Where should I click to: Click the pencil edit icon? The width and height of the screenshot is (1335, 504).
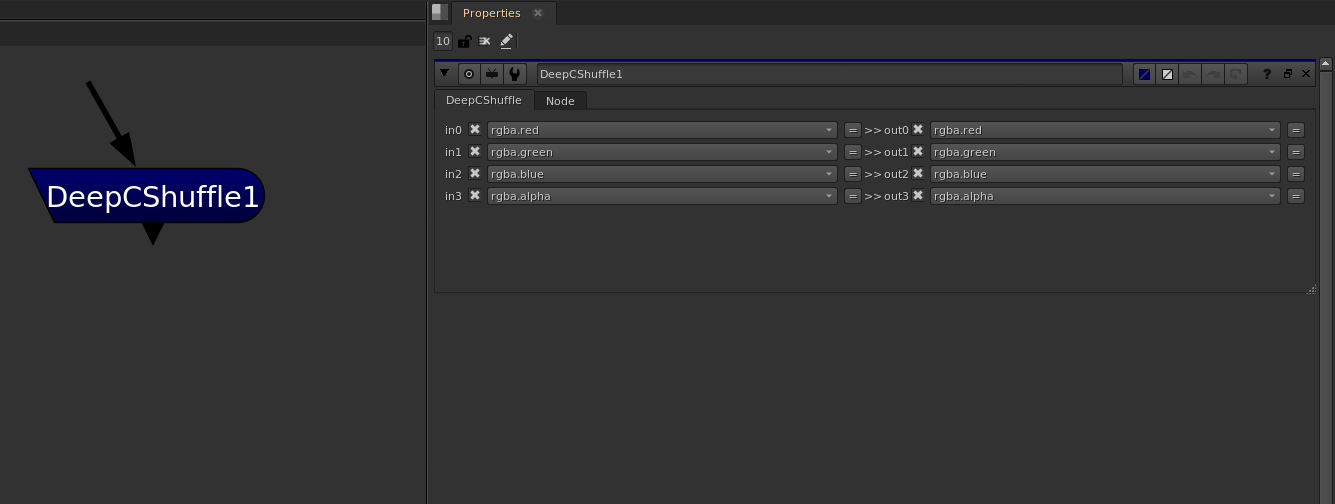click(506, 41)
